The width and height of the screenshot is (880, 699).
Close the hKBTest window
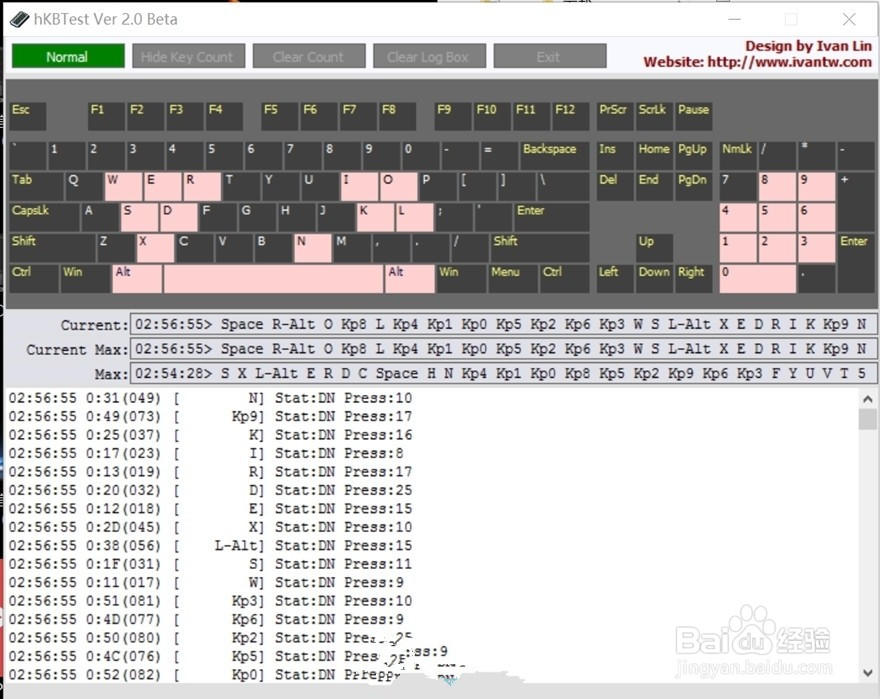(849, 20)
